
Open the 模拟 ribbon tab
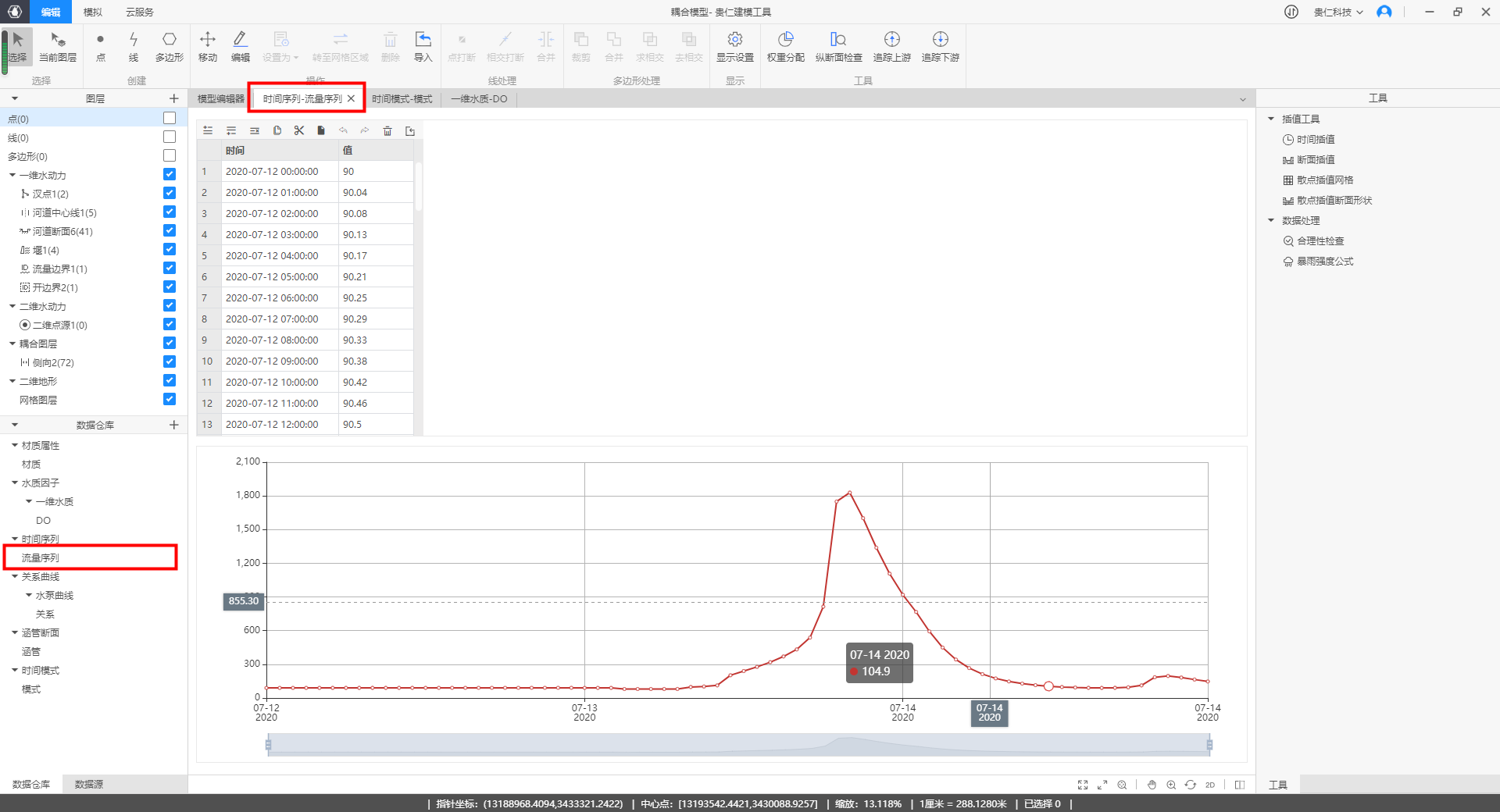coord(92,12)
